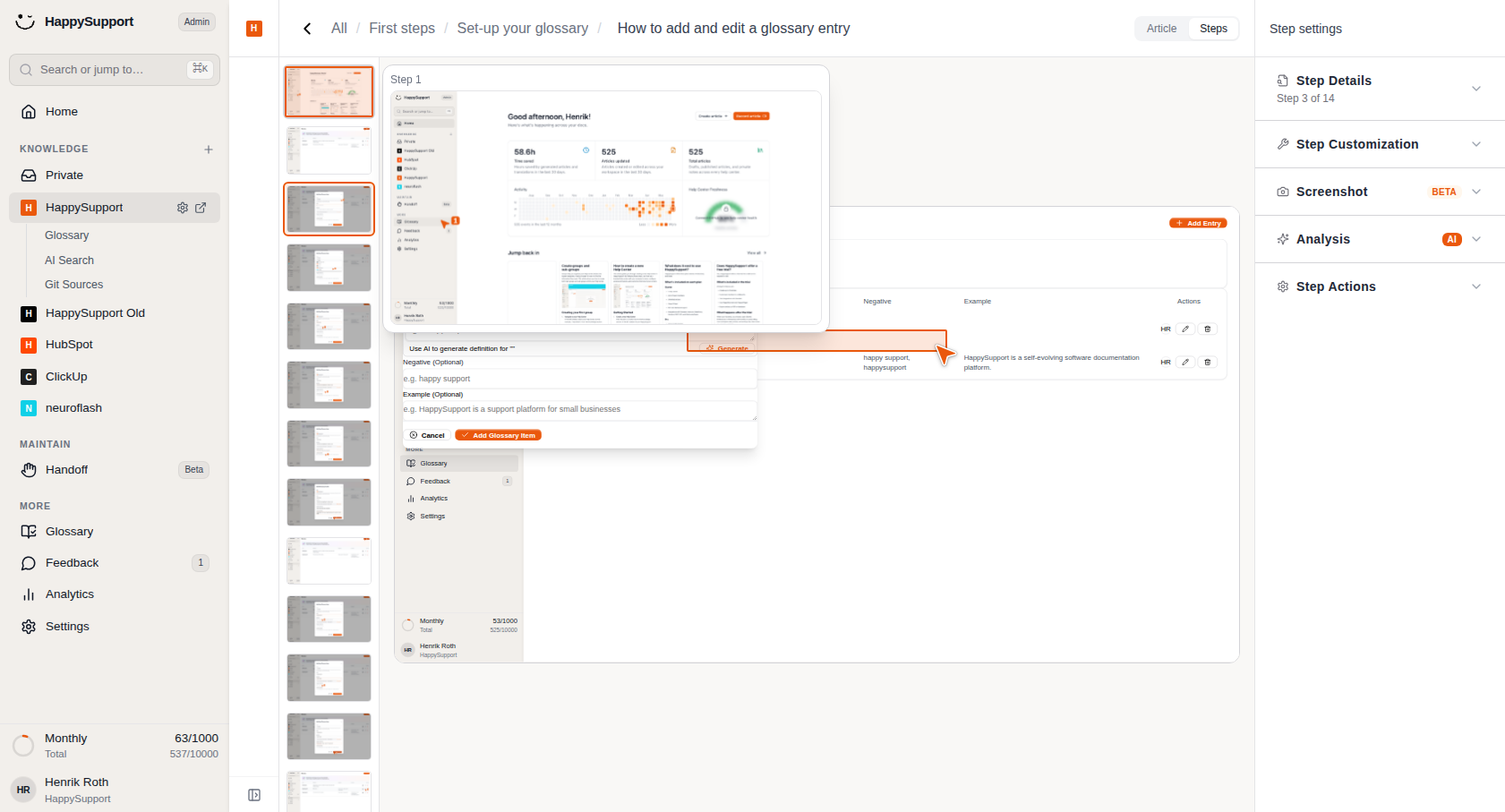Open Analytics via the bar chart icon
The image size is (1505, 812).
tap(29, 594)
